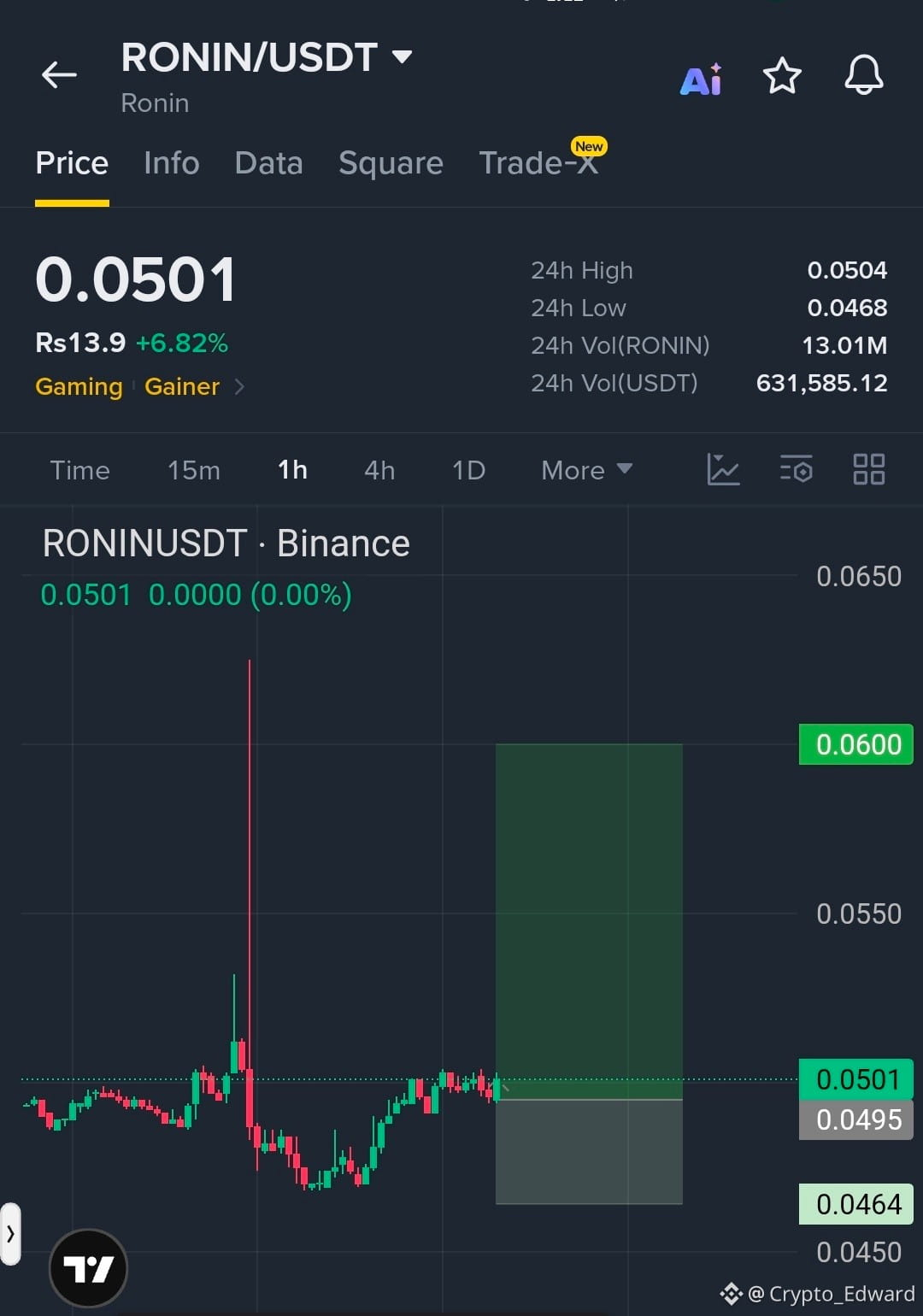Viewport: 923px width, 1316px height.
Task: Switch to the Square tab
Action: click(391, 163)
